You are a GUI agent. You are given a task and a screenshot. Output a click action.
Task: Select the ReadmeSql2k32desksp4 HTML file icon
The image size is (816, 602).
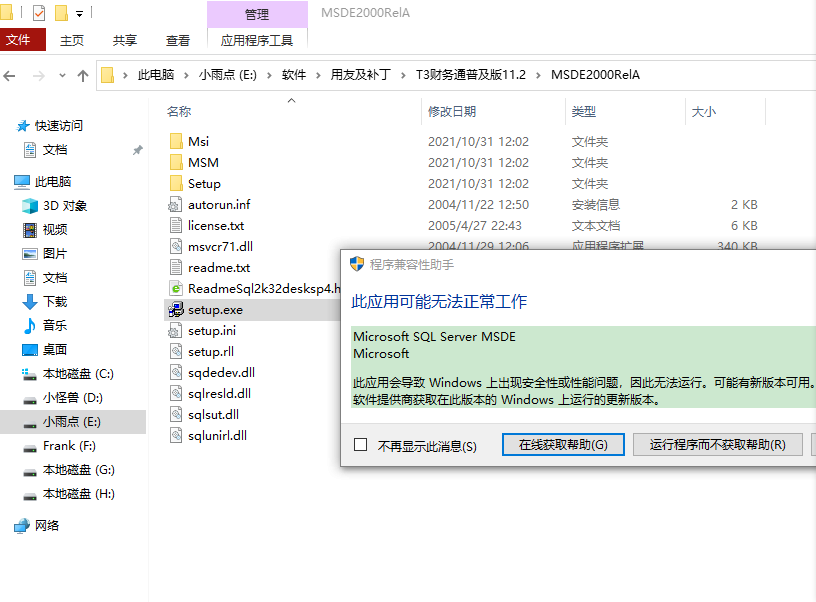176,289
